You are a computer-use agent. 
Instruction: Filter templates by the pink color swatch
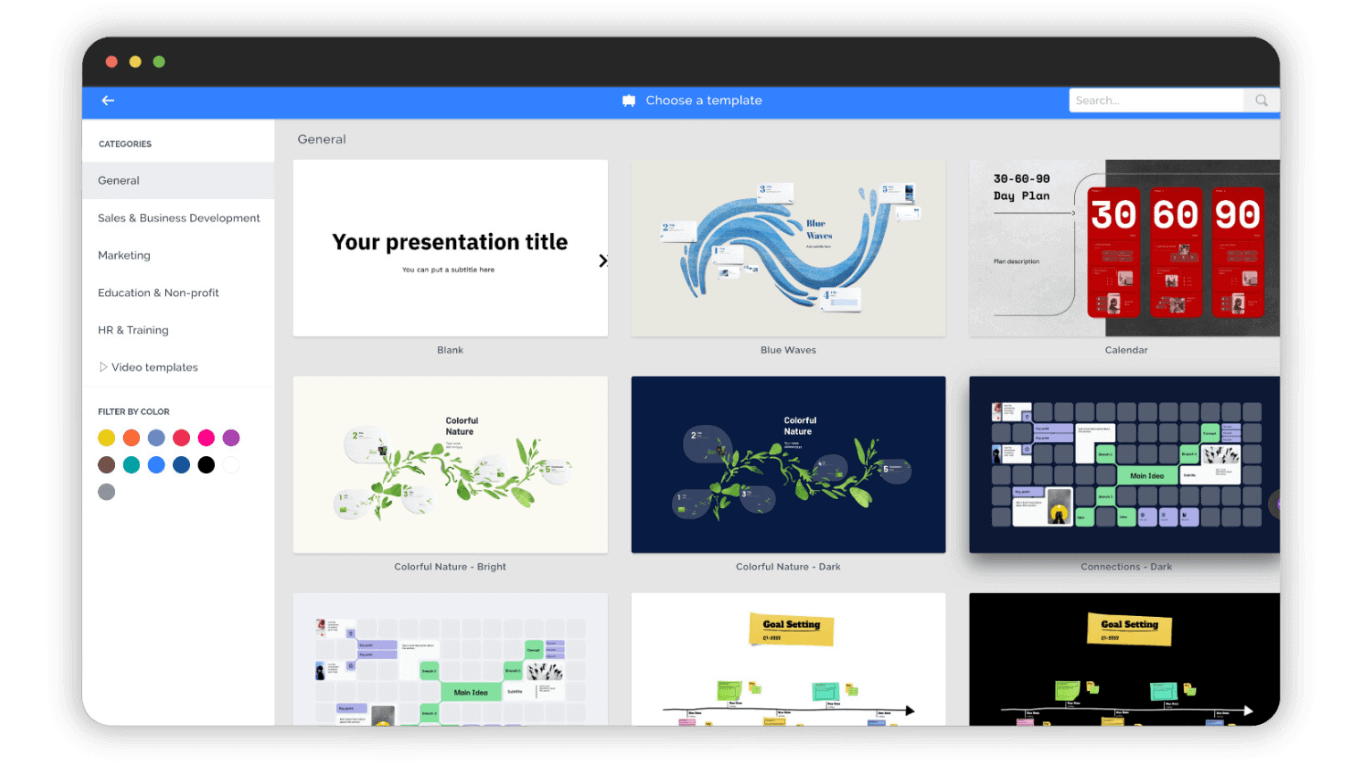(206, 437)
